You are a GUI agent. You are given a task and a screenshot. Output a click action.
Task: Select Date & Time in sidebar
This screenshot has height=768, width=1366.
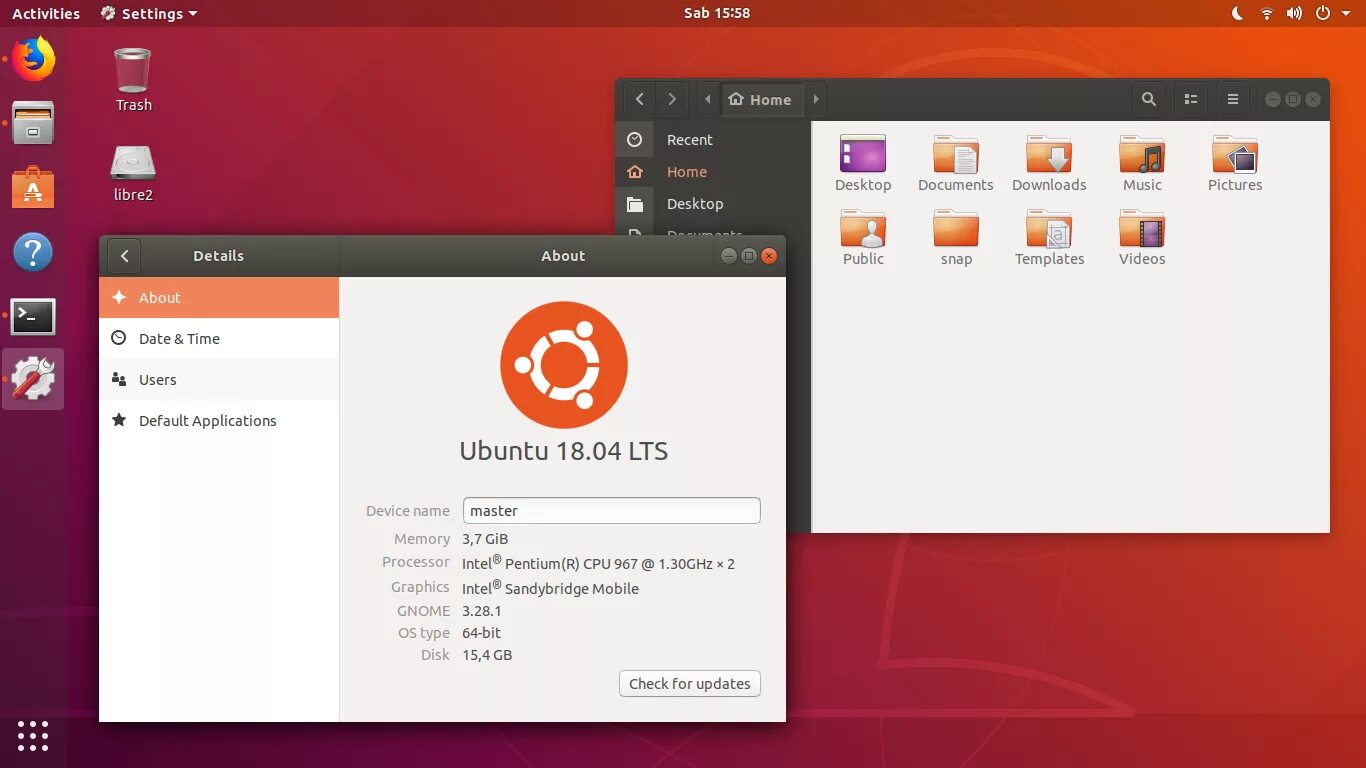click(x=219, y=338)
